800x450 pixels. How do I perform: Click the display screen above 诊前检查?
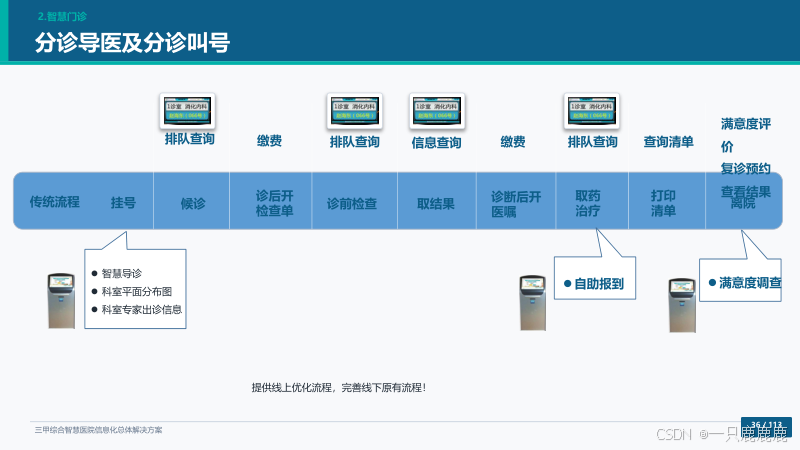[354, 111]
